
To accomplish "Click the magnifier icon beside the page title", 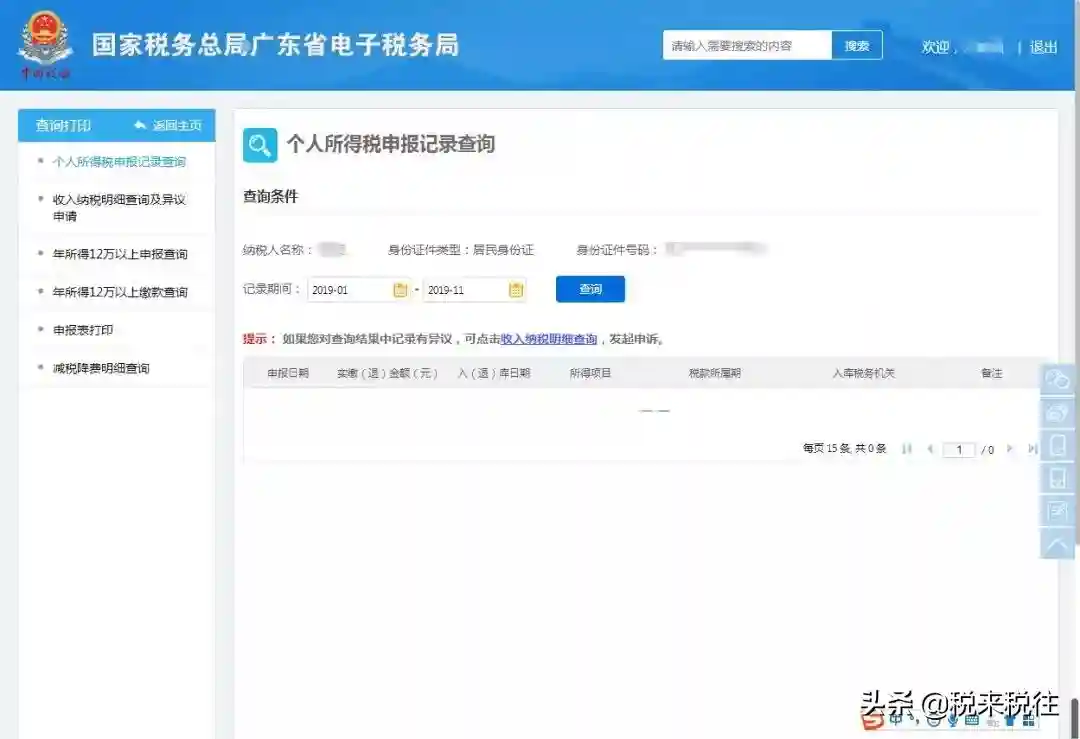I will pos(260,145).
